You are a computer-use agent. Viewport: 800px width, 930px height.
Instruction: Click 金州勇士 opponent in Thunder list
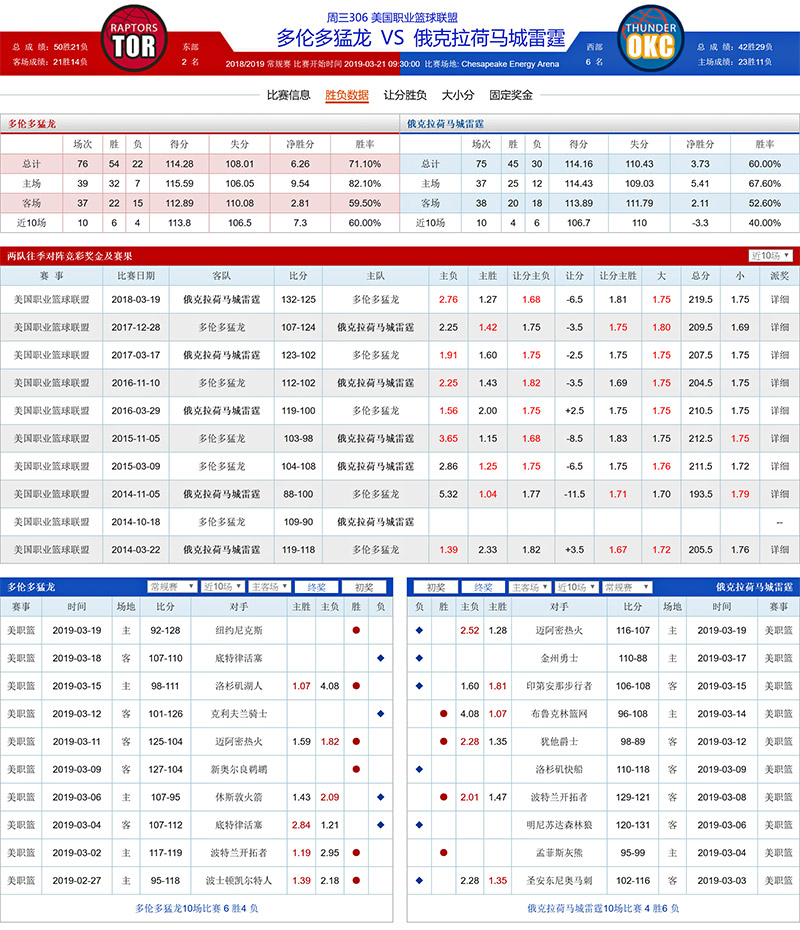(x=559, y=658)
